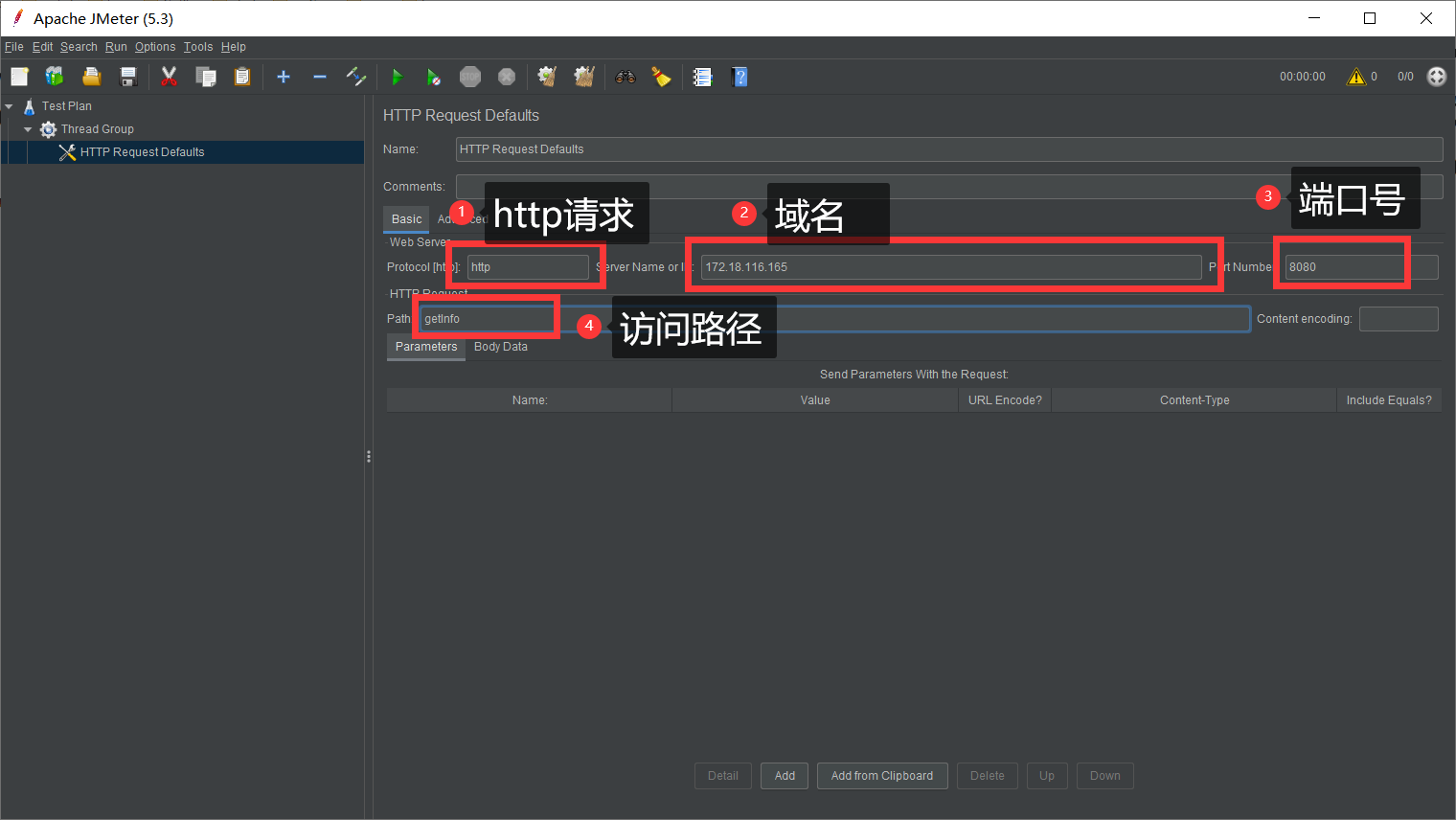Click the 0/0 active threads counter

pyautogui.click(x=1405, y=77)
